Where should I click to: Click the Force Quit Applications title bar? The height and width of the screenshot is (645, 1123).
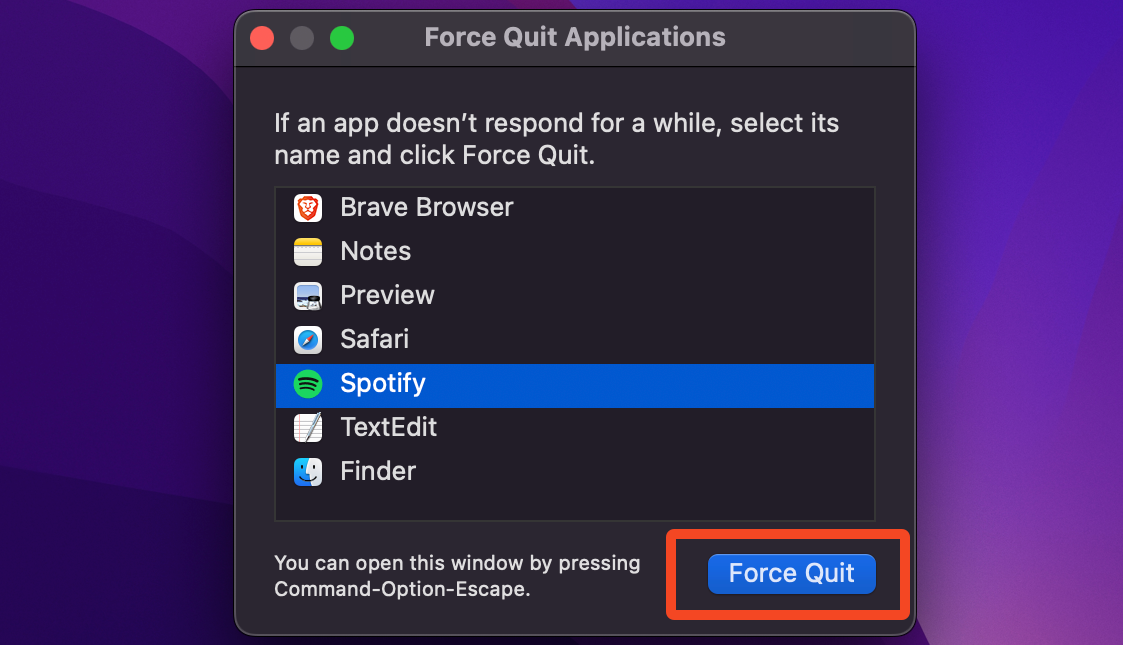coord(575,37)
